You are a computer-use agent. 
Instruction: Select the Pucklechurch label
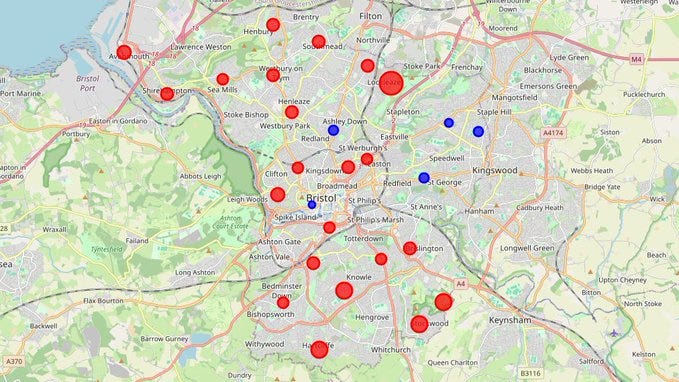[644, 94]
